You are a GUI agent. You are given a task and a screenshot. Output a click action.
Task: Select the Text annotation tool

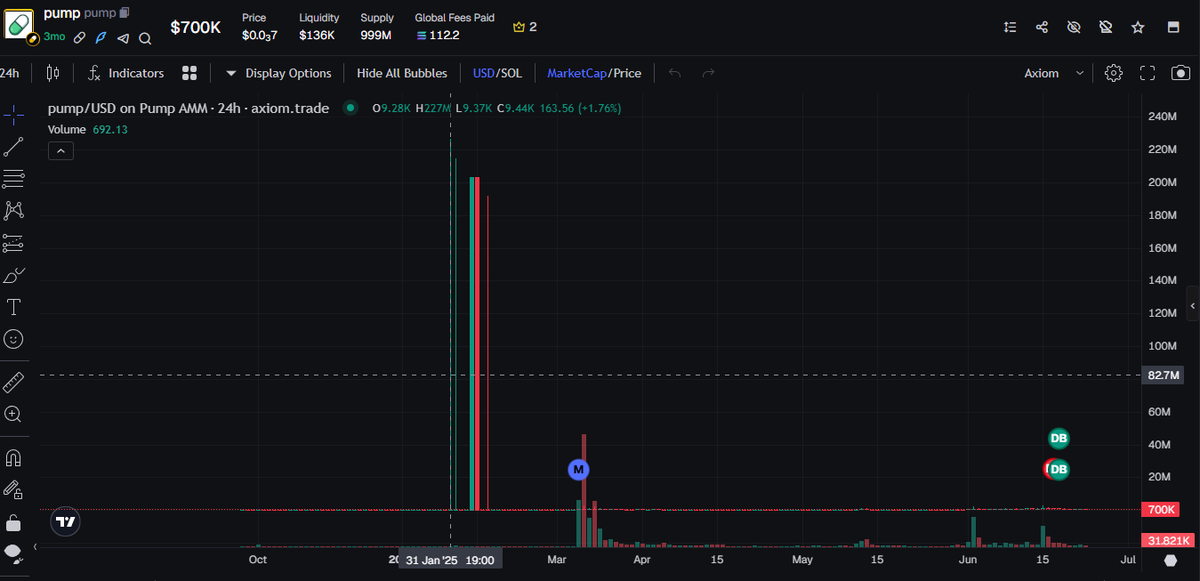(x=14, y=307)
